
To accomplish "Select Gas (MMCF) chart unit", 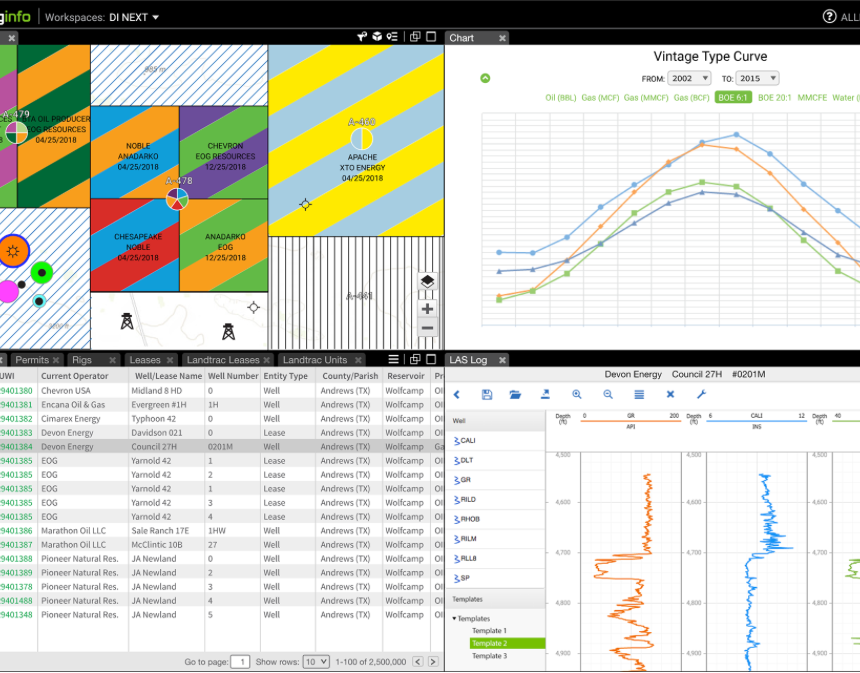I will point(646,98).
